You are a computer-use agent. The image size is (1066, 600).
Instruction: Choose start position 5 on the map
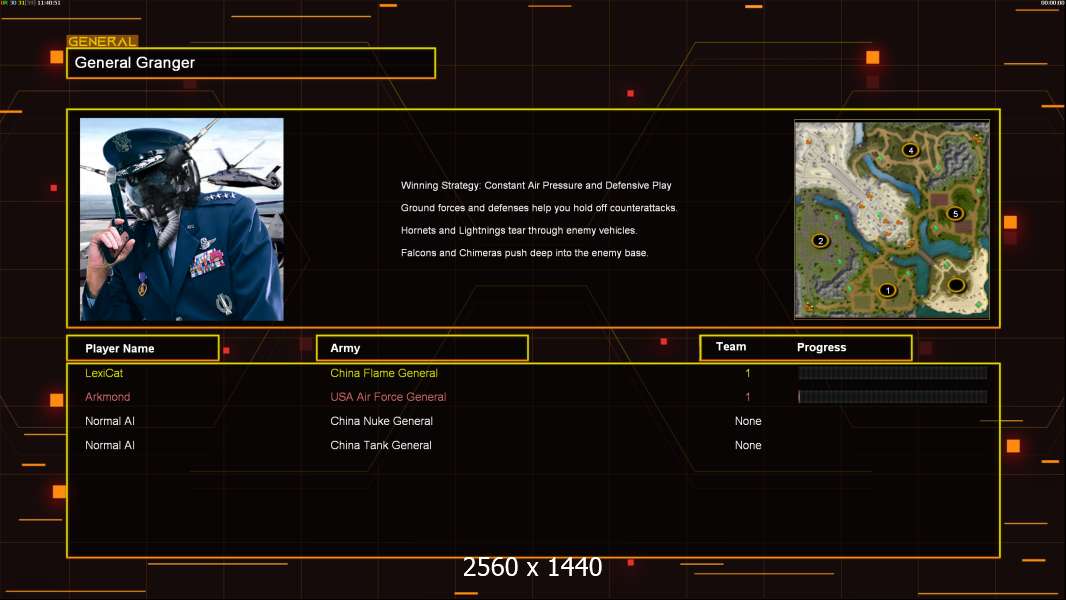coord(954,214)
